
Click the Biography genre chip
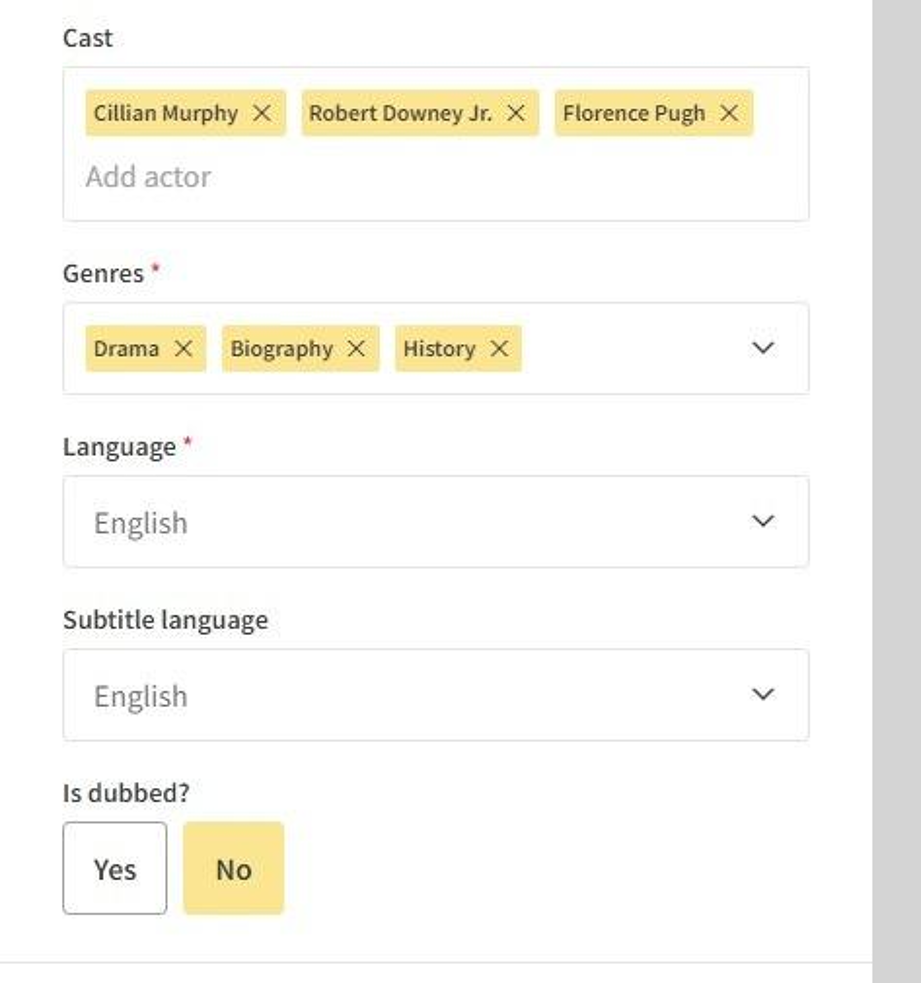(282, 348)
